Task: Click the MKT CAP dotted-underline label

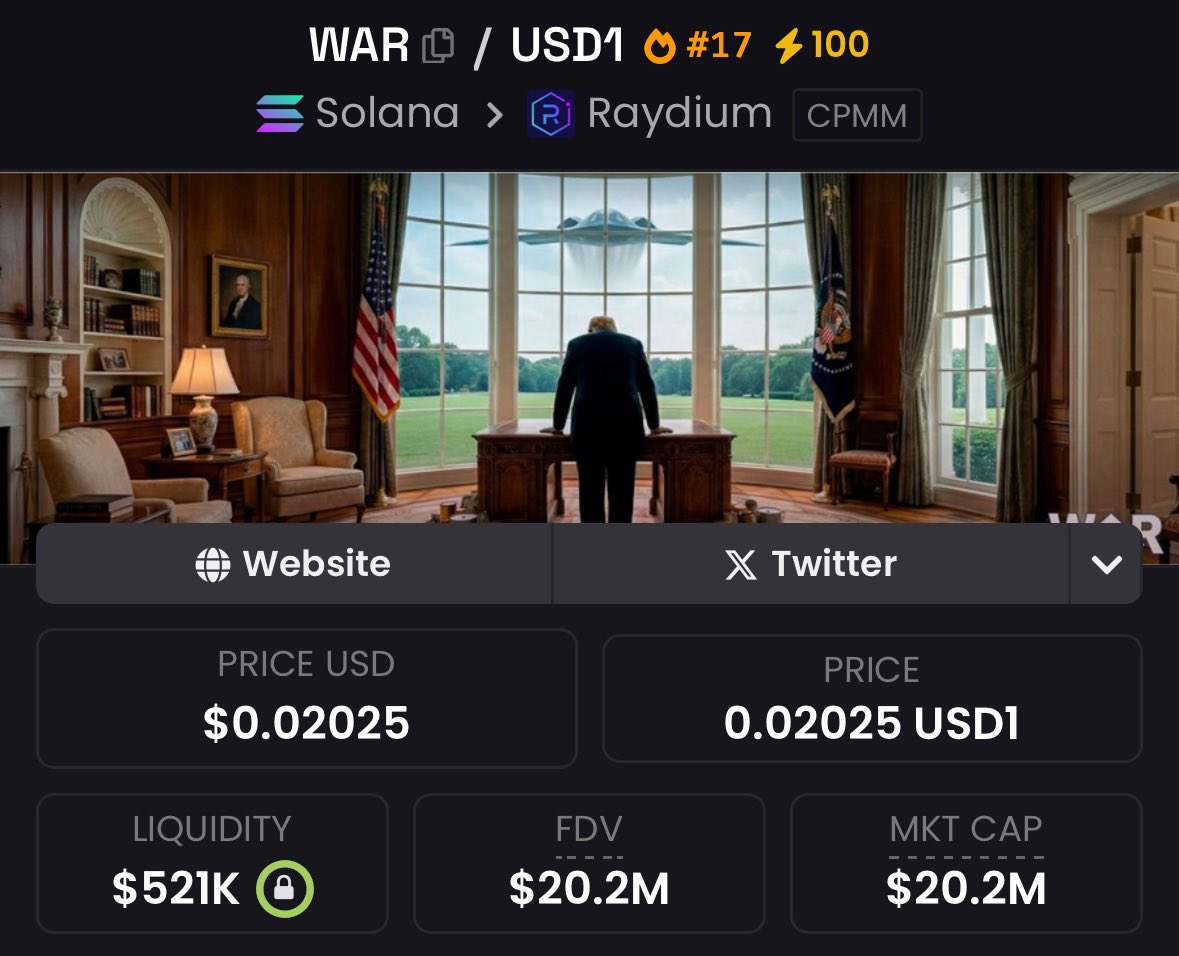Action: click(965, 830)
